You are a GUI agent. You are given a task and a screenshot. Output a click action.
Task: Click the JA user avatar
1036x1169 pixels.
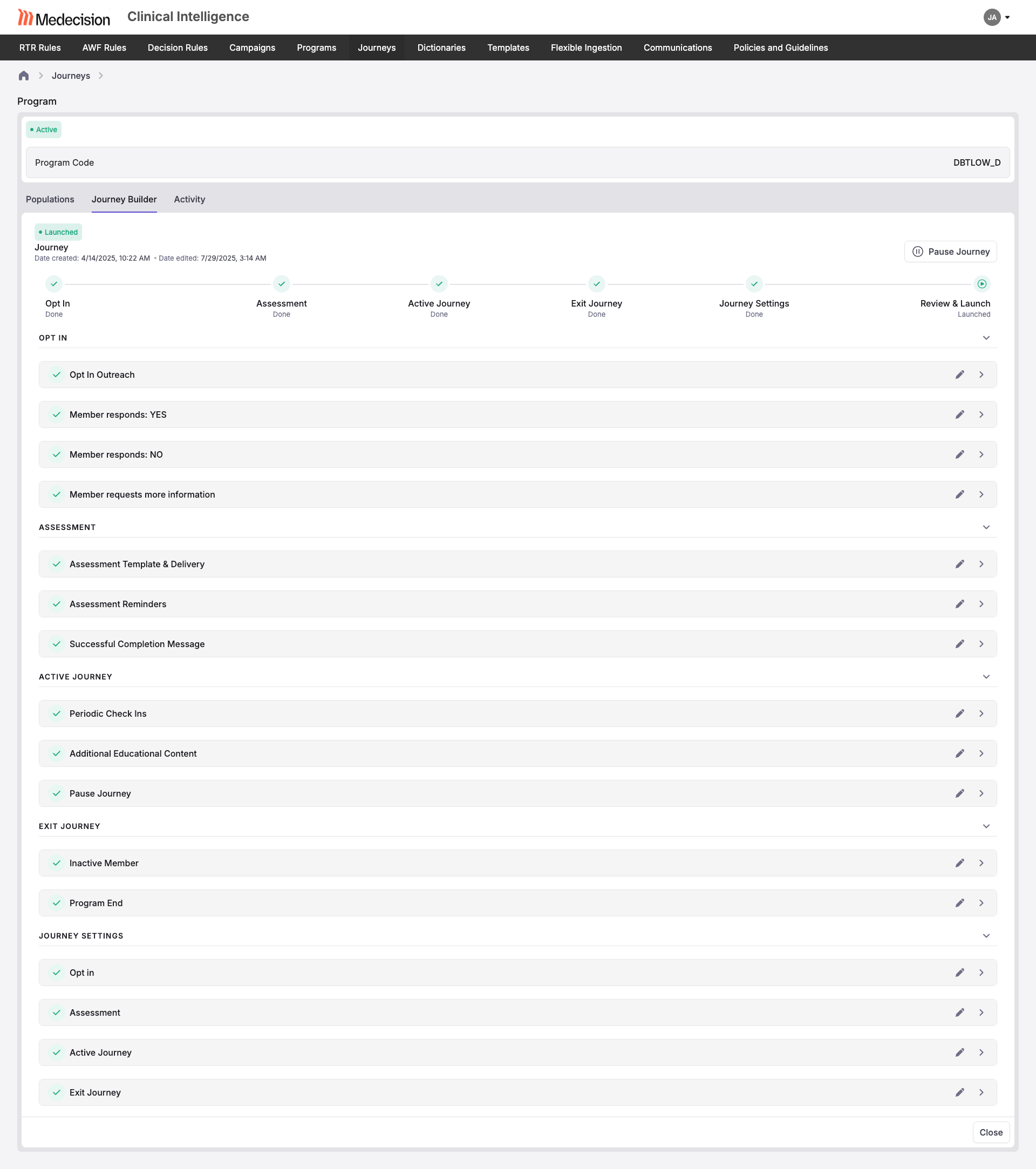991,17
